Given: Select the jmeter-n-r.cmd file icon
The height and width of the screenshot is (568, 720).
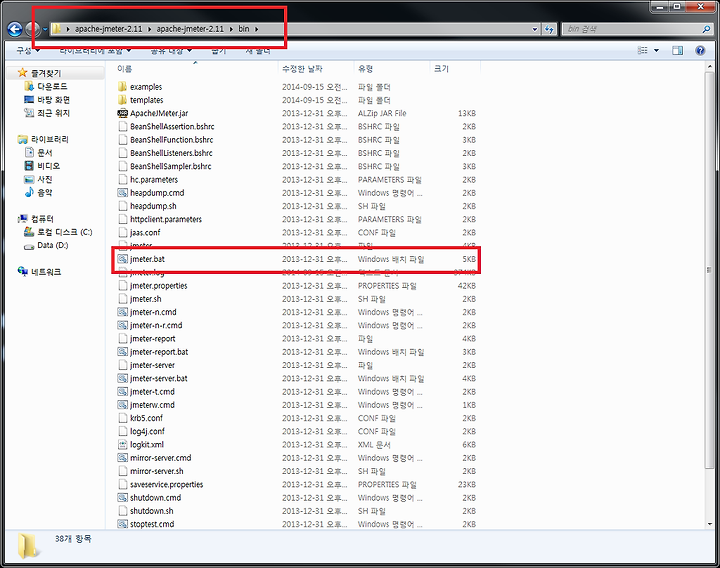Looking at the screenshot, I should [x=122, y=325].
